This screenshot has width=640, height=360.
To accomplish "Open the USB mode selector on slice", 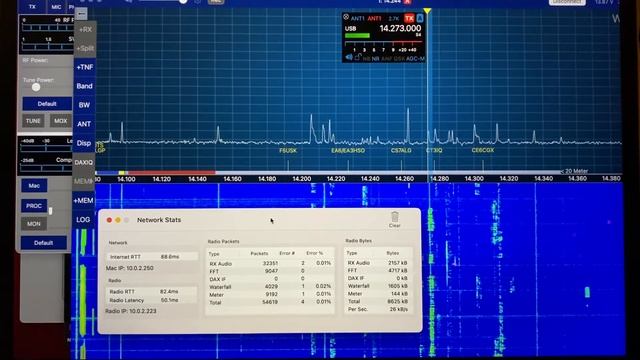I will coord(351,29).
